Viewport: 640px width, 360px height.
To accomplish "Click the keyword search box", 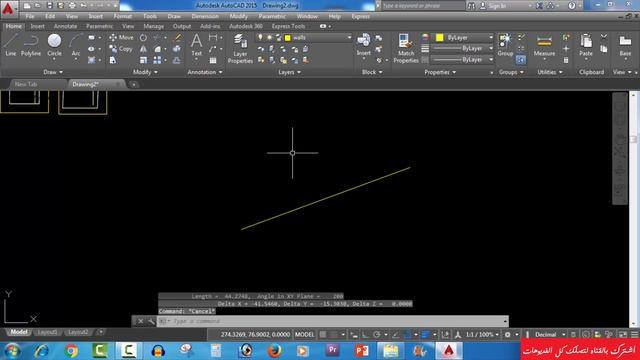I will coord(423,6).
